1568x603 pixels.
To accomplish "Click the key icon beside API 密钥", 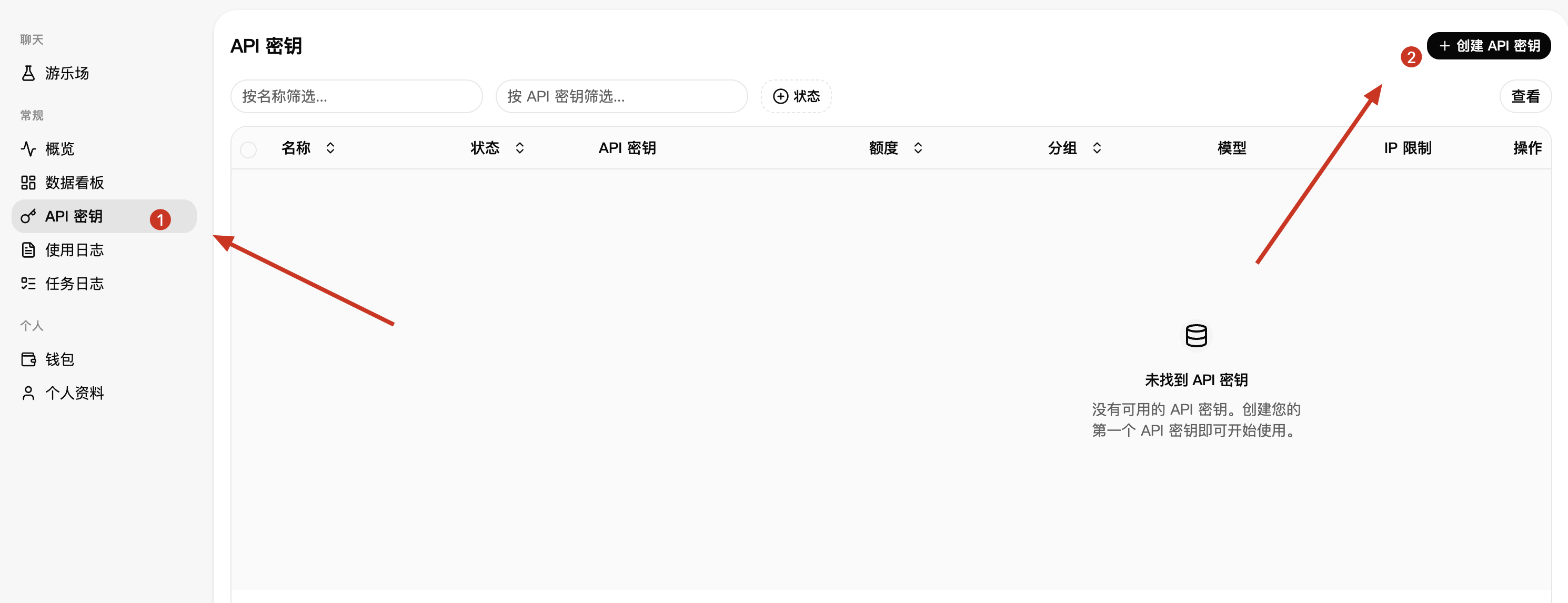I will tap(28, 217).
